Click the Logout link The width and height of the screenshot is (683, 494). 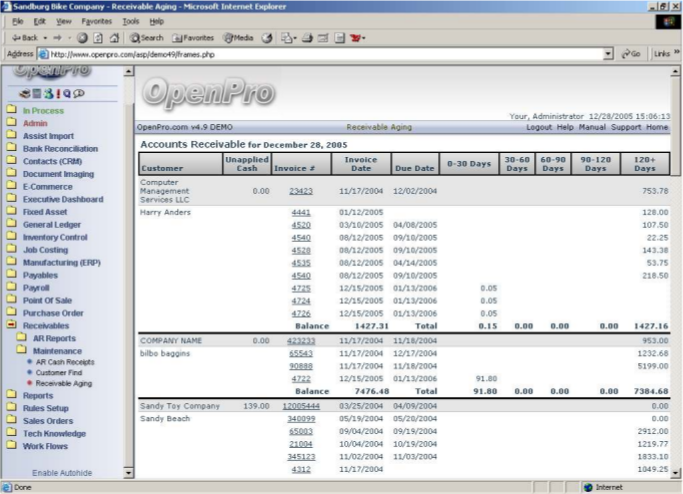pyautogui.click(x=539, y=127)
